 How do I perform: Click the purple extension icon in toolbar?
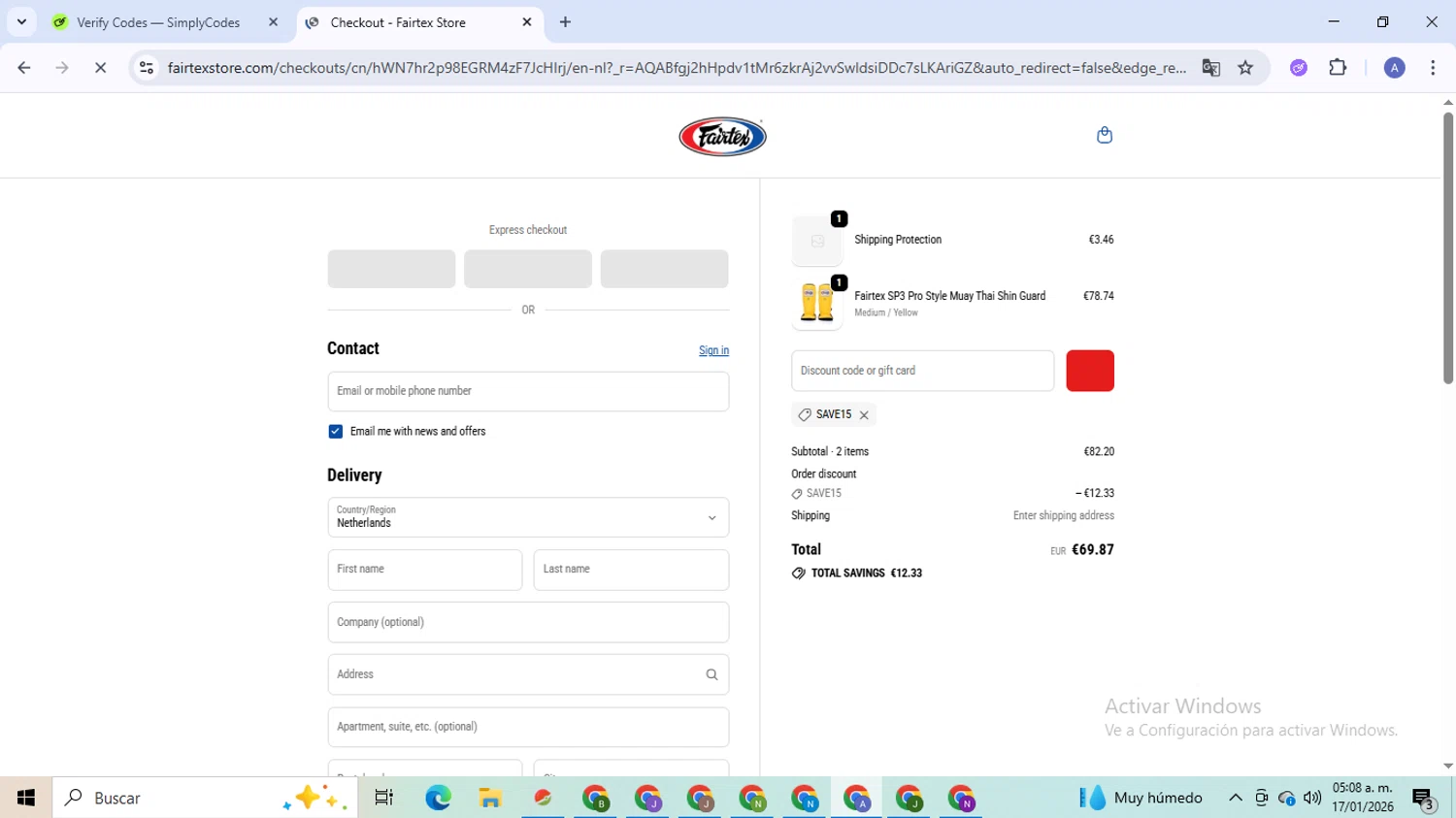1299,68
